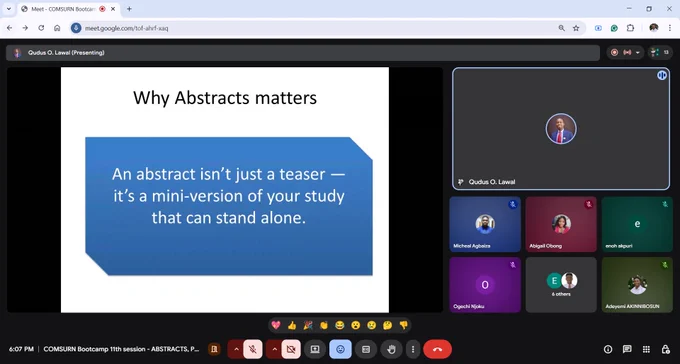Click the 6:07 PM clock text

point(21,349)
